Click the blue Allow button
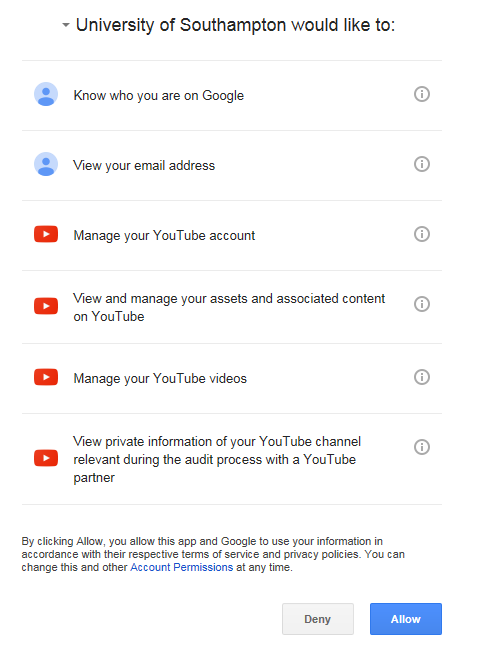The image size is (480, 656). click(x=406, y=619)
